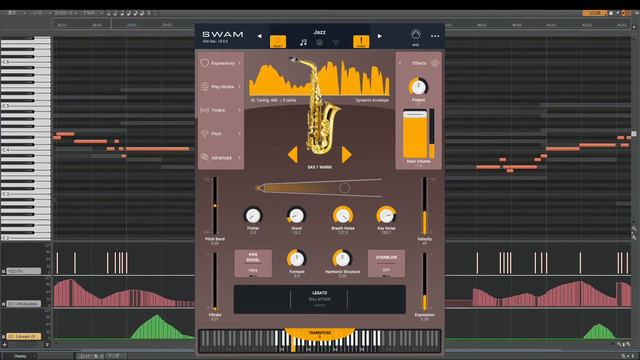Screen dimensions: 640x360
Task: Click the Expression vertical slider
Action: pos(424,282)
